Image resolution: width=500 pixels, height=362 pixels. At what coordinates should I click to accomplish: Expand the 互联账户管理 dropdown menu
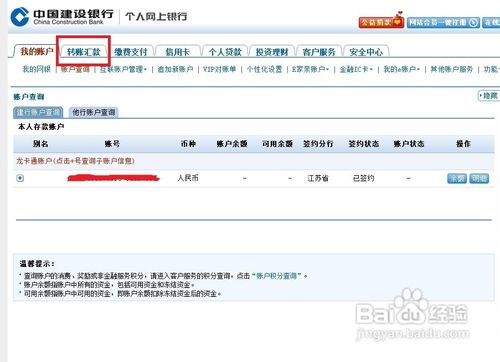[x=123, y=69]
